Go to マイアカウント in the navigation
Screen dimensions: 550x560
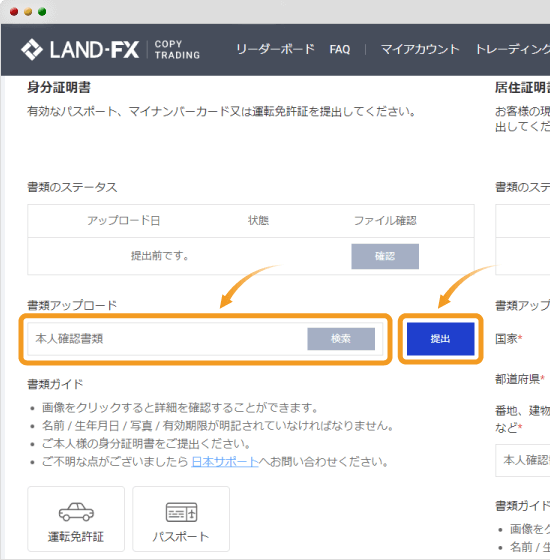pyautogui.click(x=420, y=49)
